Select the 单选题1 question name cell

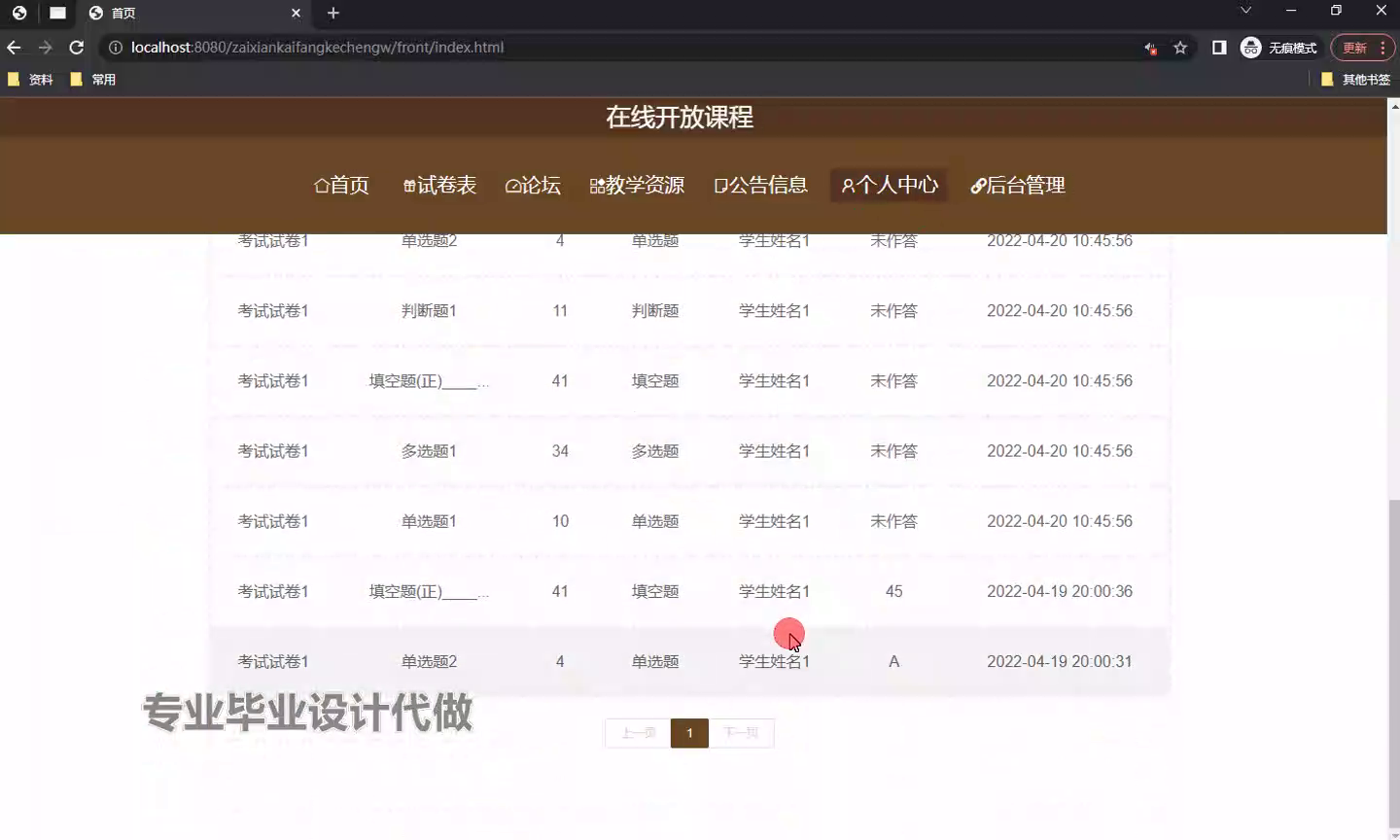429,521
